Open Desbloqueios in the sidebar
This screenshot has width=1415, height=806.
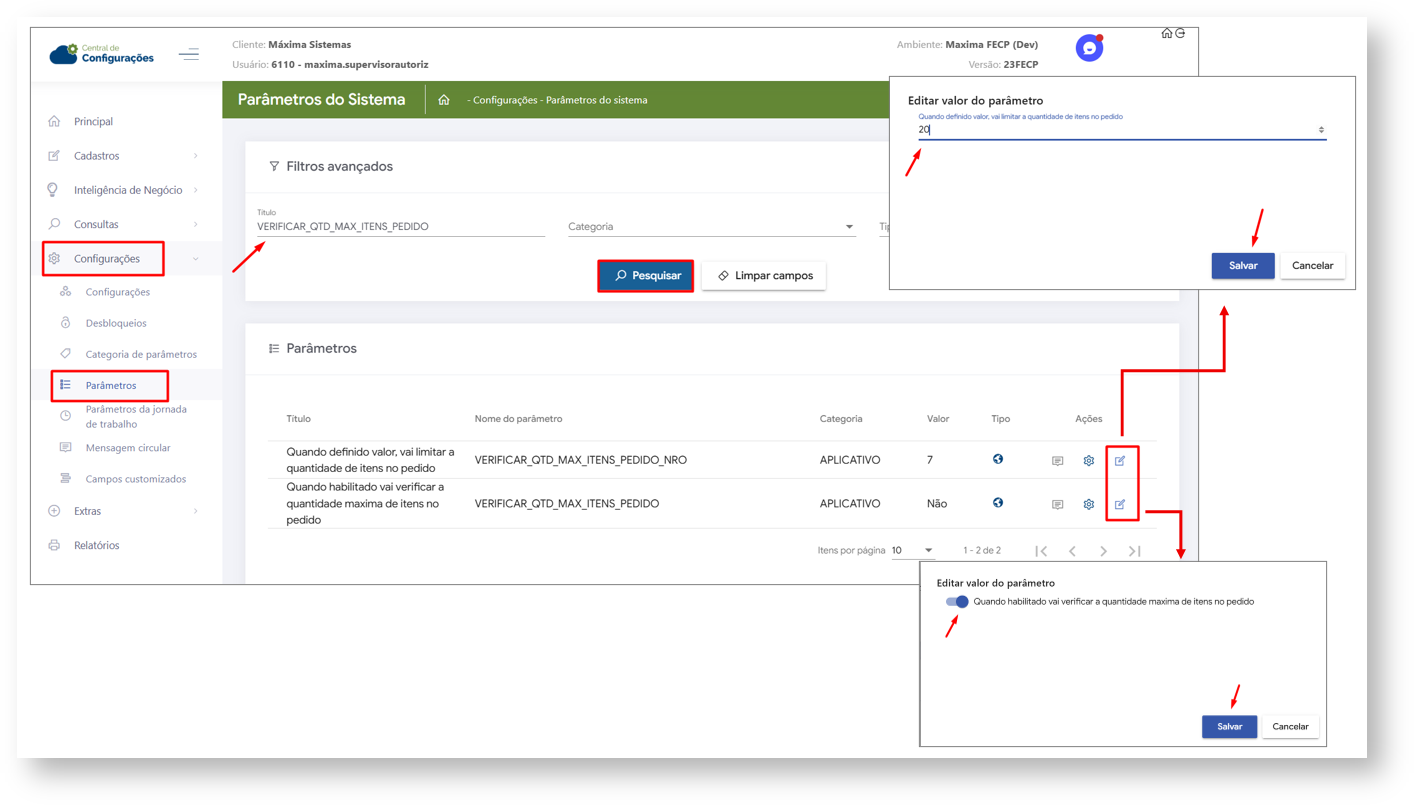click(x=116, y=323)
